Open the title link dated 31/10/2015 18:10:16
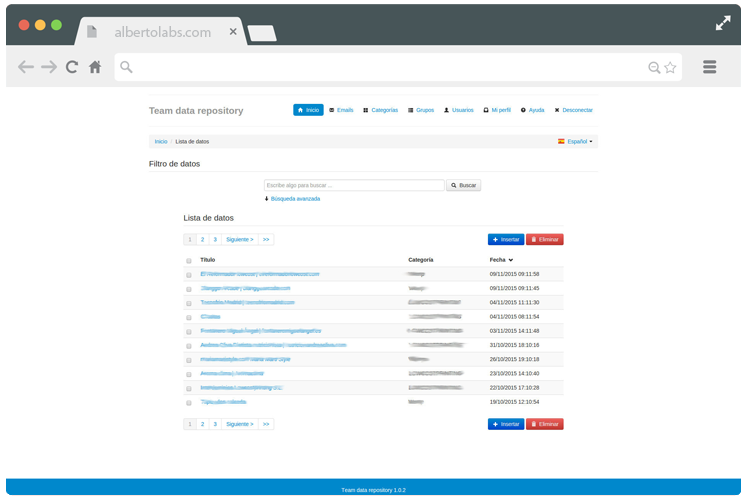The image size is (750, 500). pos(273,345)
